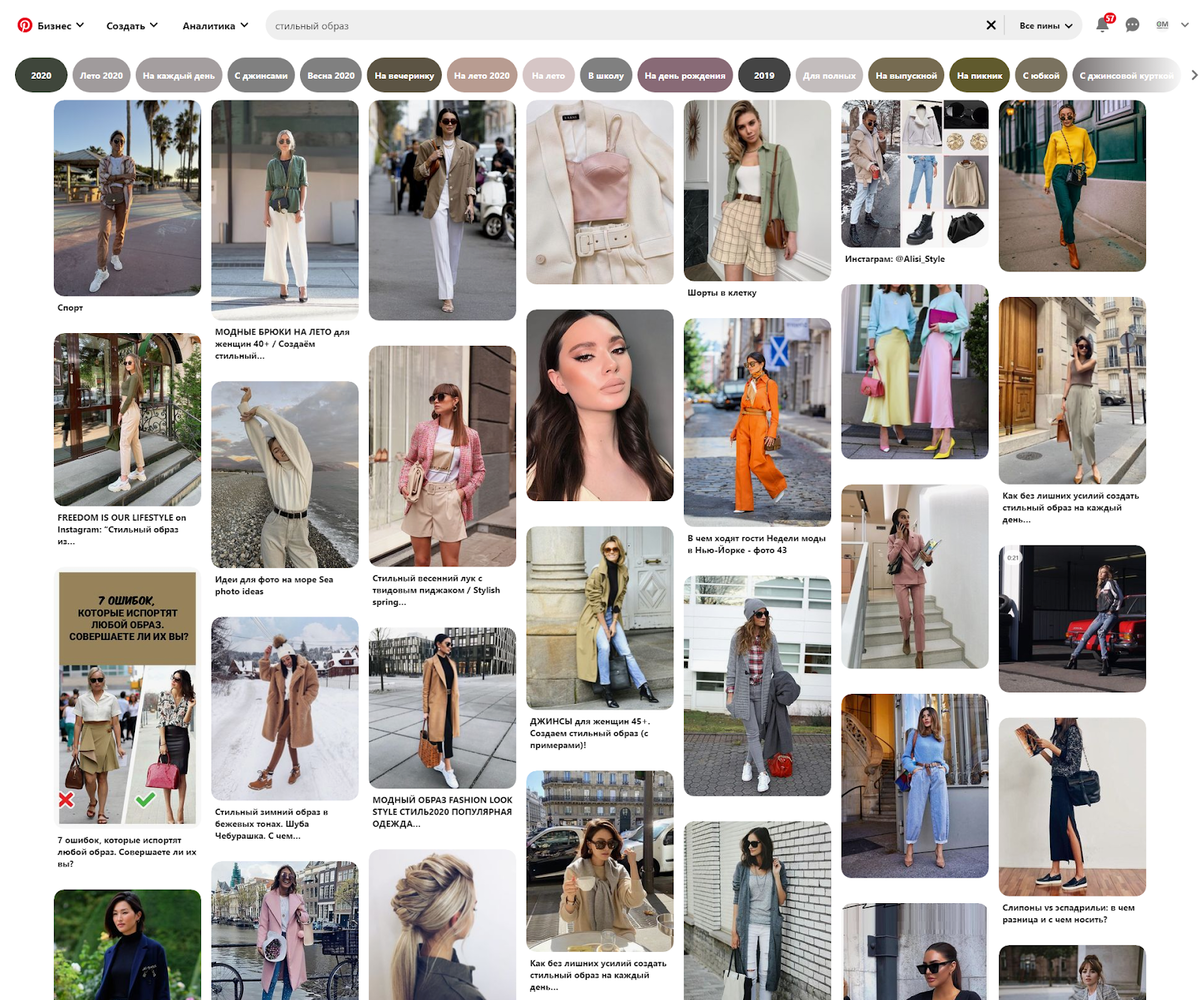Open the braided ponytail hairstyle pin
Image resolution: width=1200 pixels, height=1000 pixels.
point(442,925)
